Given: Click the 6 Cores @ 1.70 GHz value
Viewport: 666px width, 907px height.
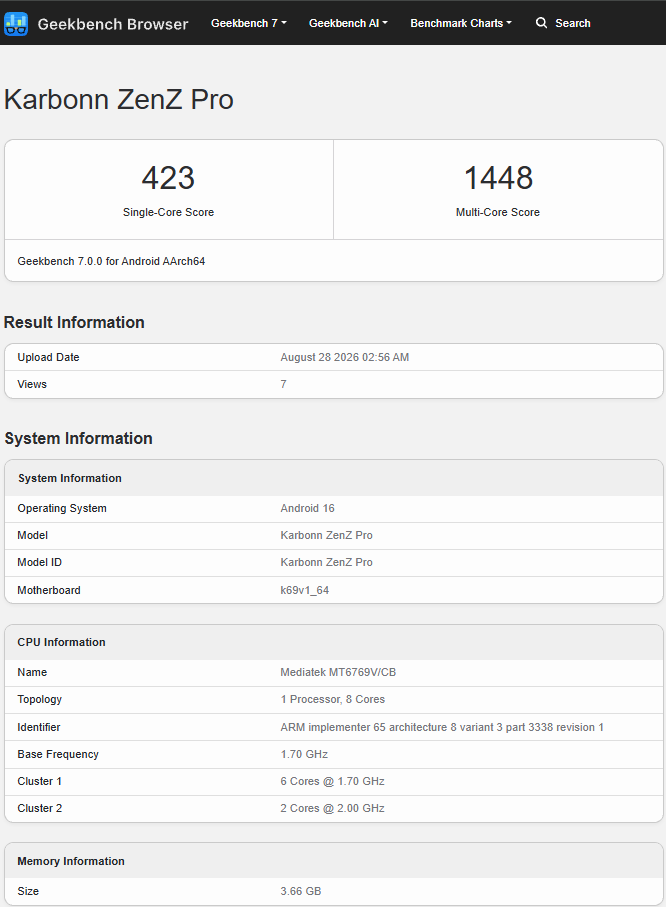Looking at the screenshot, I should point(333,781).
